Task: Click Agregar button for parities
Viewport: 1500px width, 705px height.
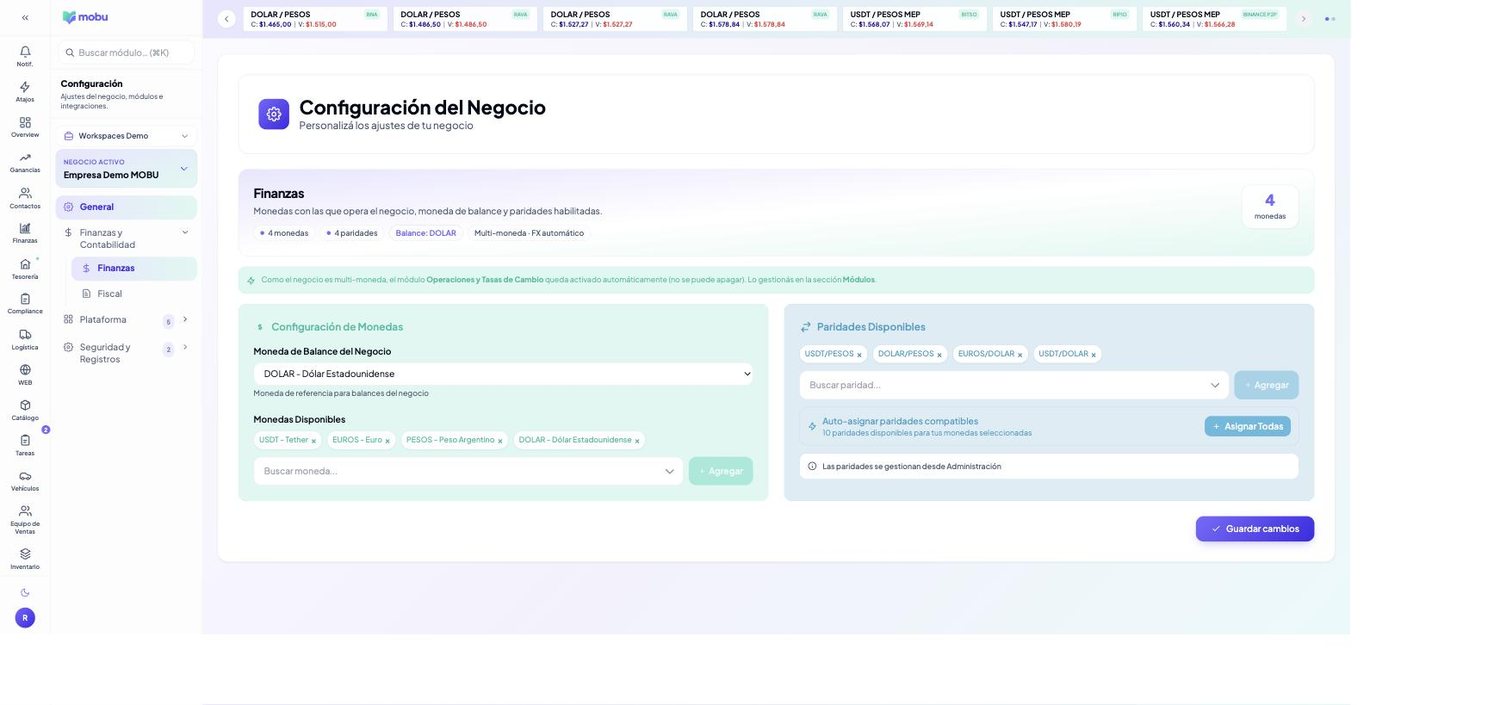Action: [x=1266, y=385]
